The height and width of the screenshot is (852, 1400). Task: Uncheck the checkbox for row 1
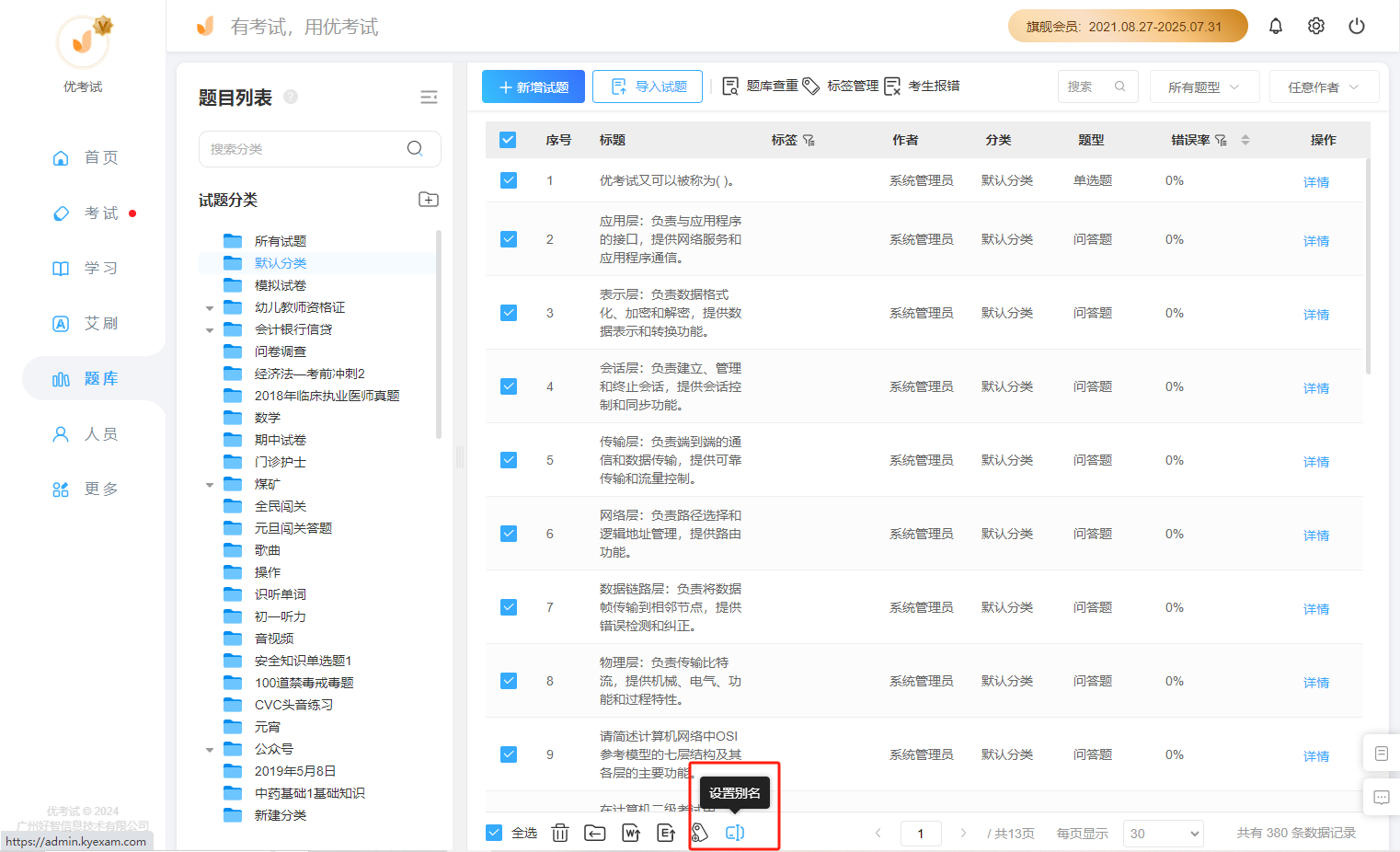pos(509,180)
